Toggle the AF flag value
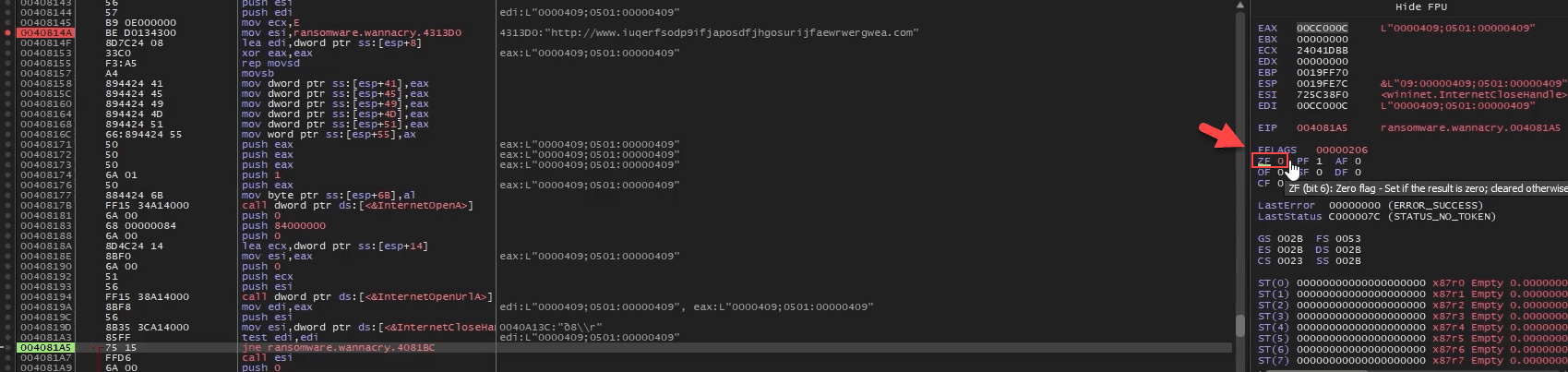The image size is (1568, 372). [1358, 162]
